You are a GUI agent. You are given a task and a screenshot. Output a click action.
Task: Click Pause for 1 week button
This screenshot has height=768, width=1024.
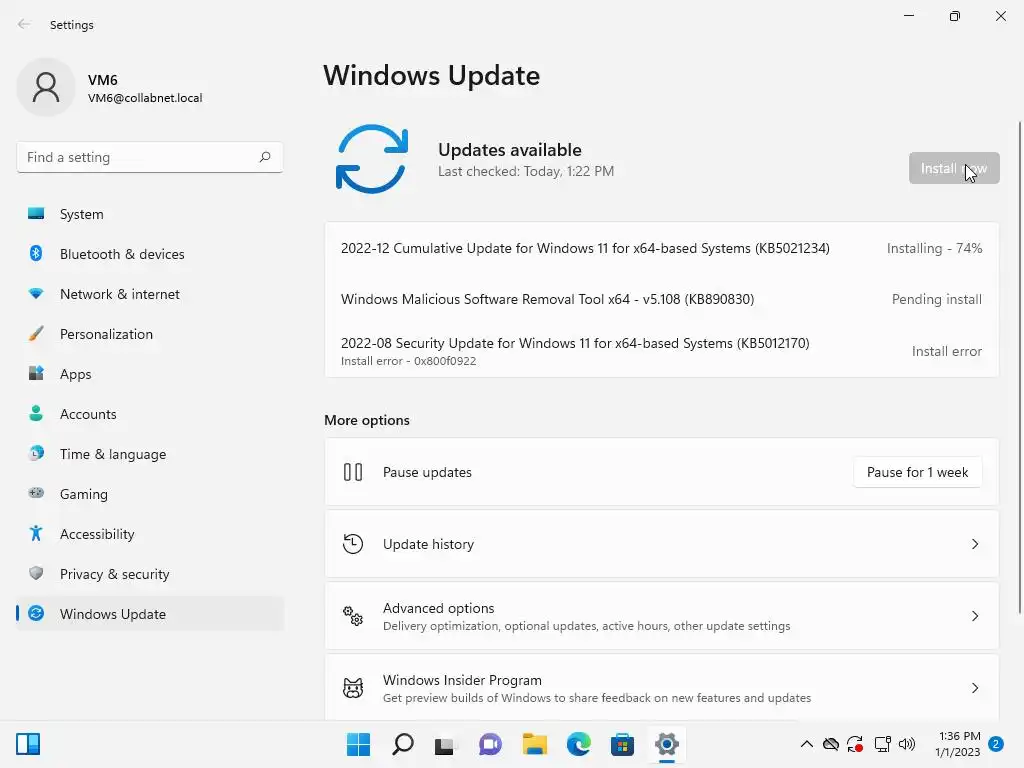[918, 472]
